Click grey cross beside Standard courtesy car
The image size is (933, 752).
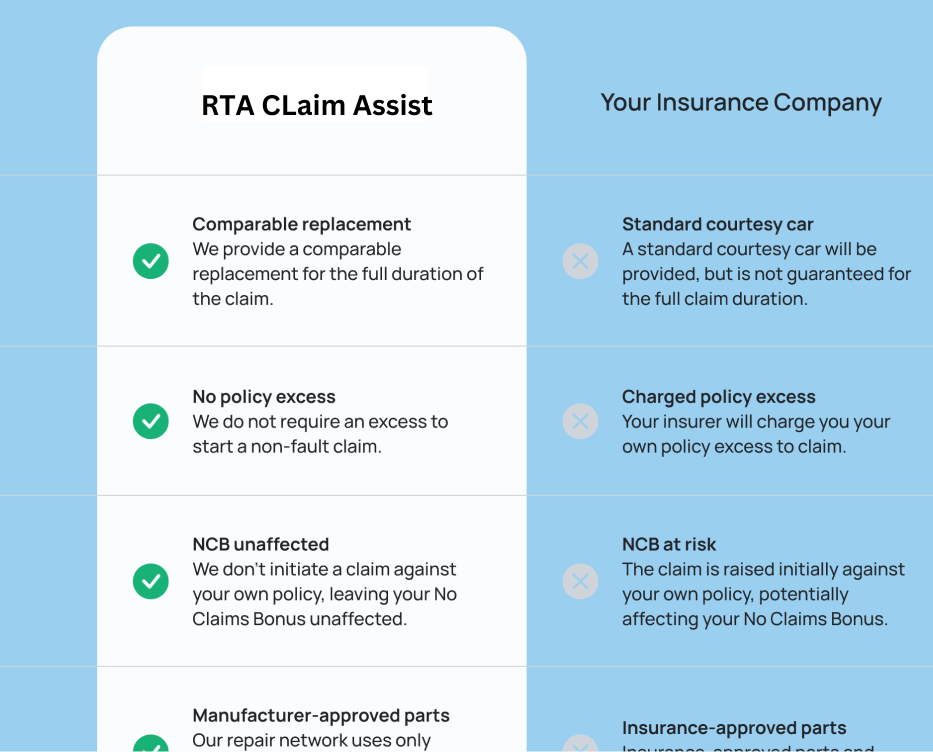(x=580, y=262)
